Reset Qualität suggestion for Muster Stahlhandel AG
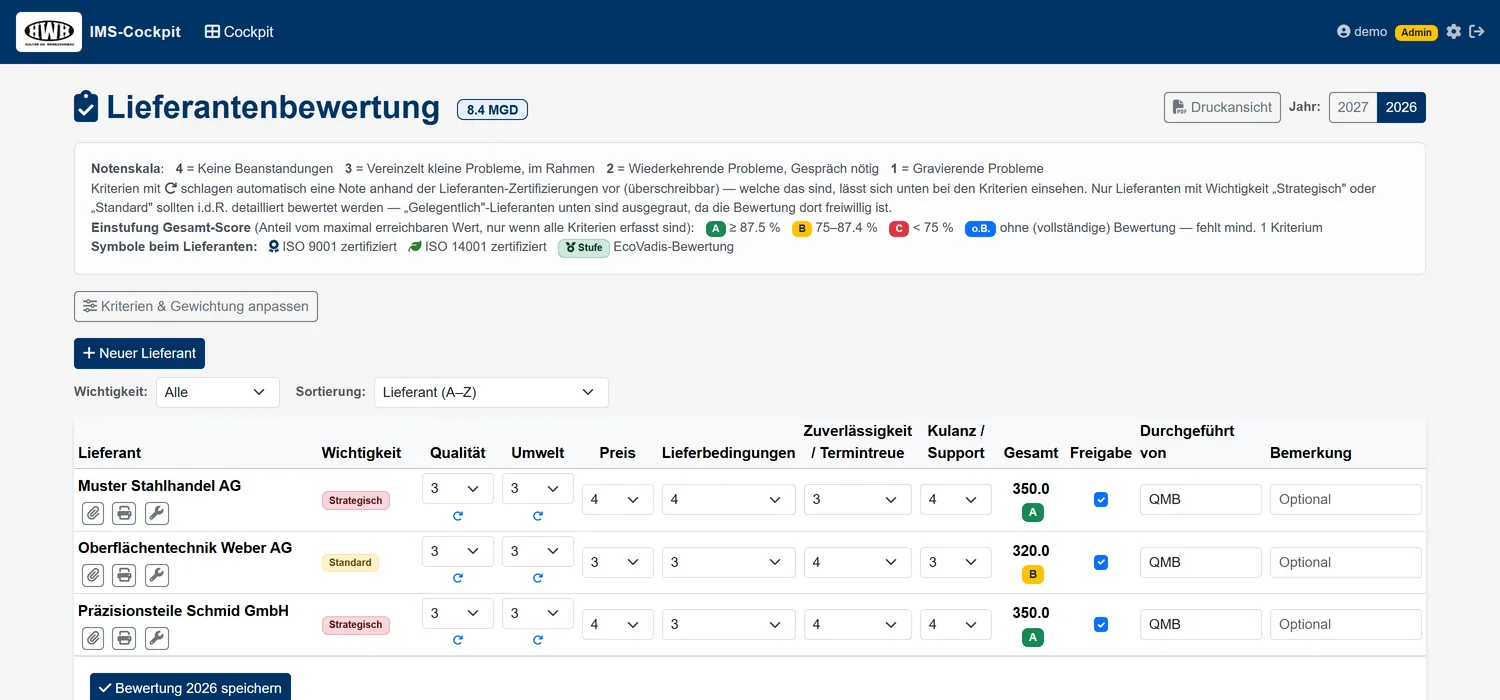The width and height of the screenshot is (1500, 700). [458, 516]
